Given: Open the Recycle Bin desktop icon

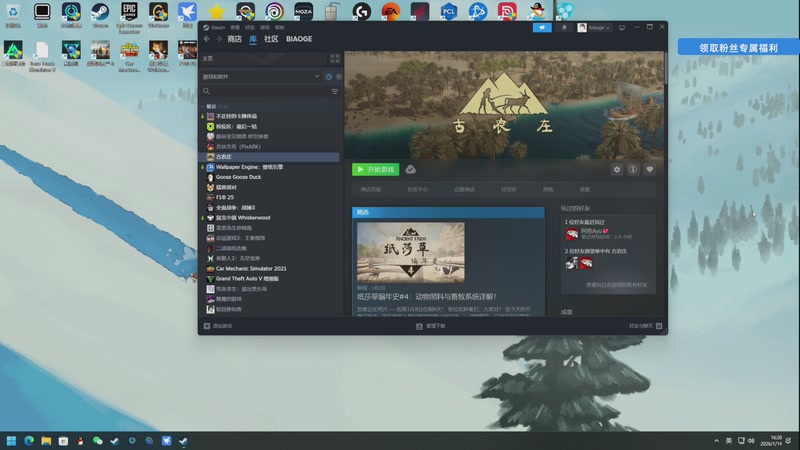Looking at the screenshot, I should click(13, 15).
